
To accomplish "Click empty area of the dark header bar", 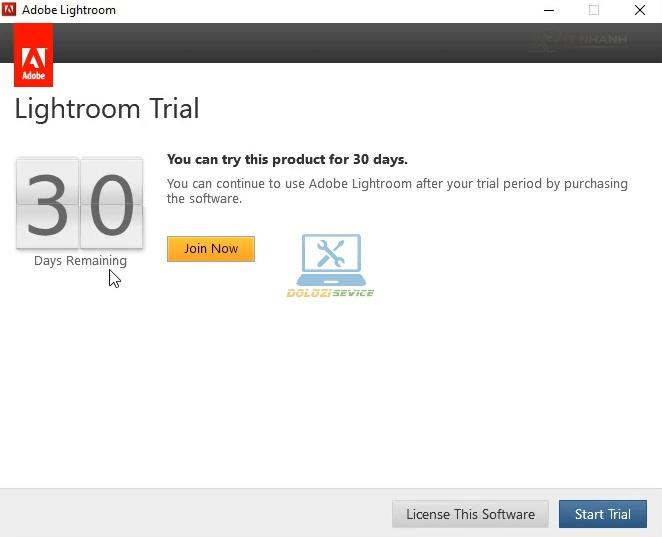I will pos(300,42).
